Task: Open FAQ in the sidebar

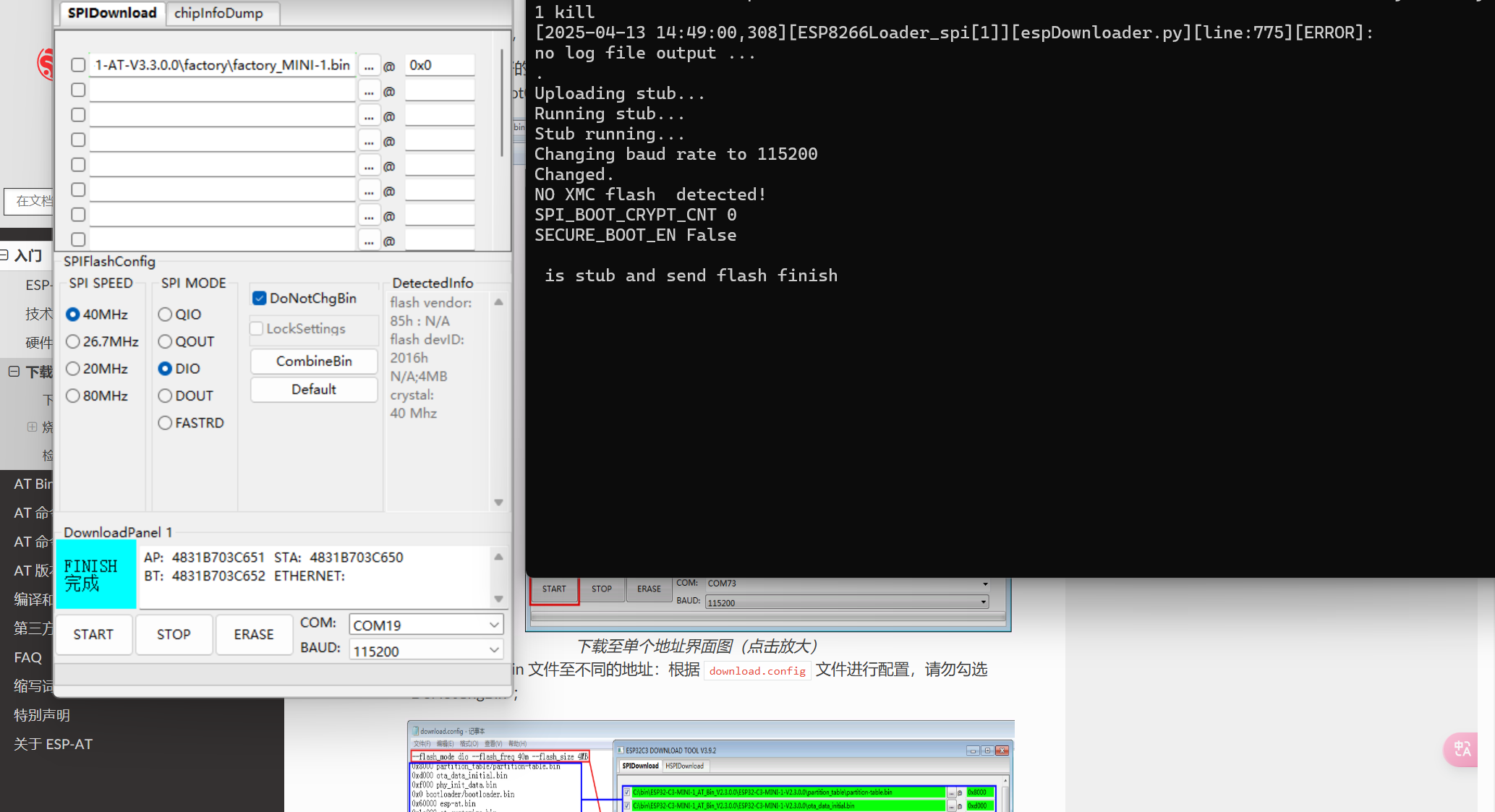Action: (27, 657)
